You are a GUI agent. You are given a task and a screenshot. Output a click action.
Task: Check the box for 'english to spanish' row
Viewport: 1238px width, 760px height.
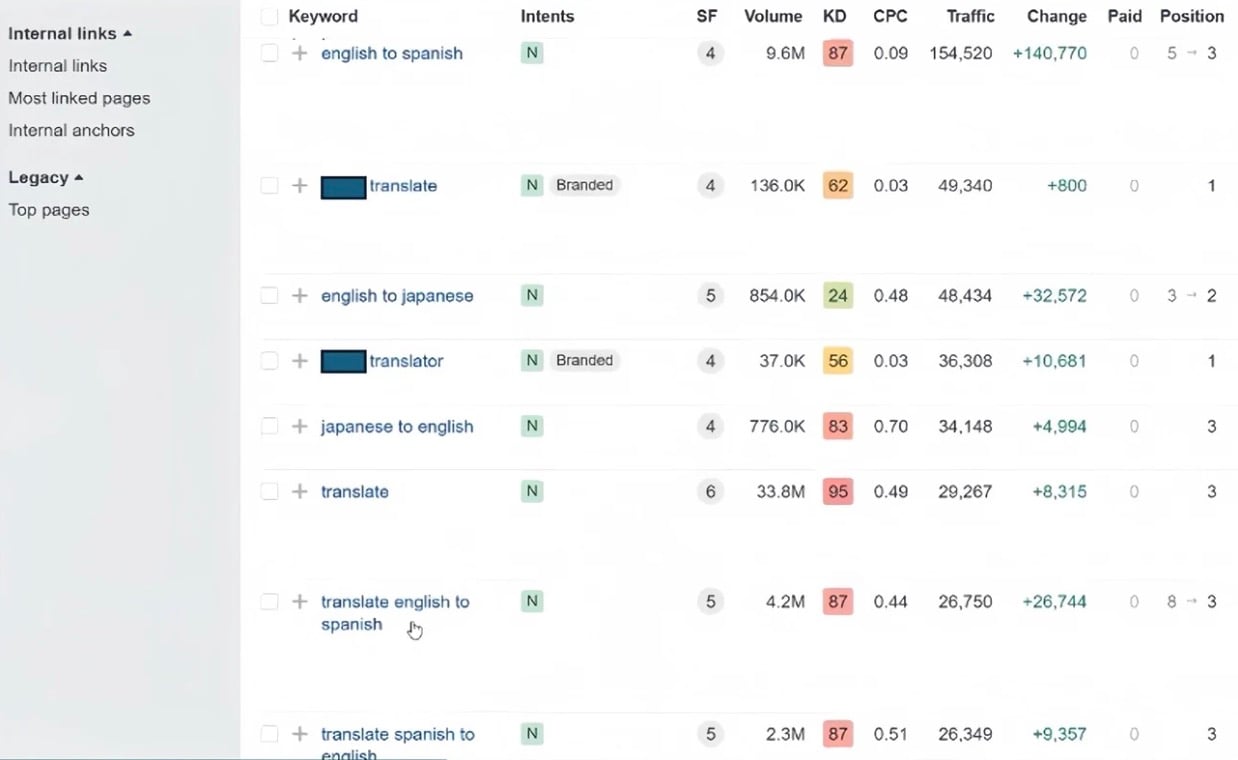tap(269, 53)
